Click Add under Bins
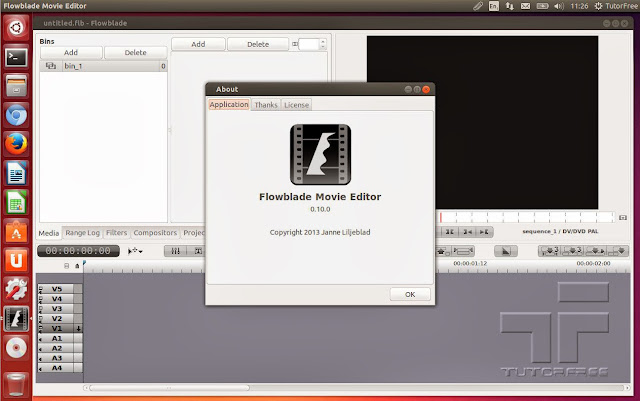Image resolution: width=640 pixels, height=401 pixels. 71,53
